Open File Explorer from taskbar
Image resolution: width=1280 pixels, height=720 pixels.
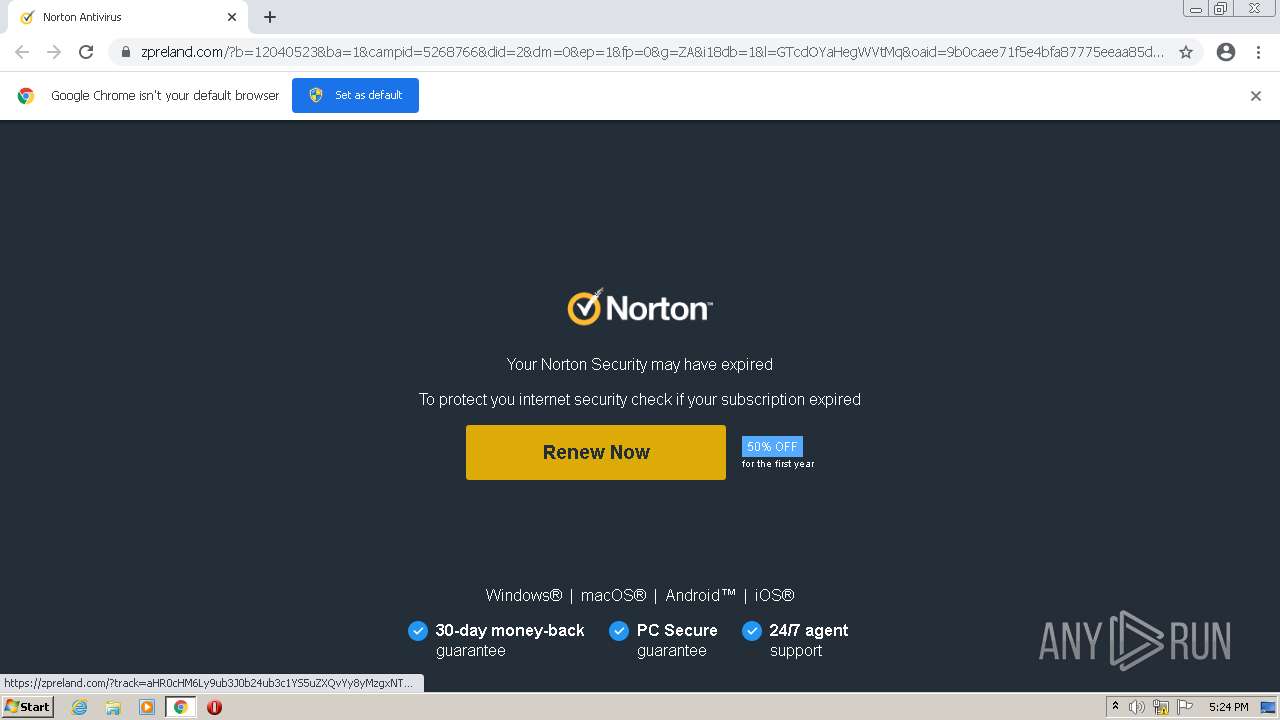[113, 707]
